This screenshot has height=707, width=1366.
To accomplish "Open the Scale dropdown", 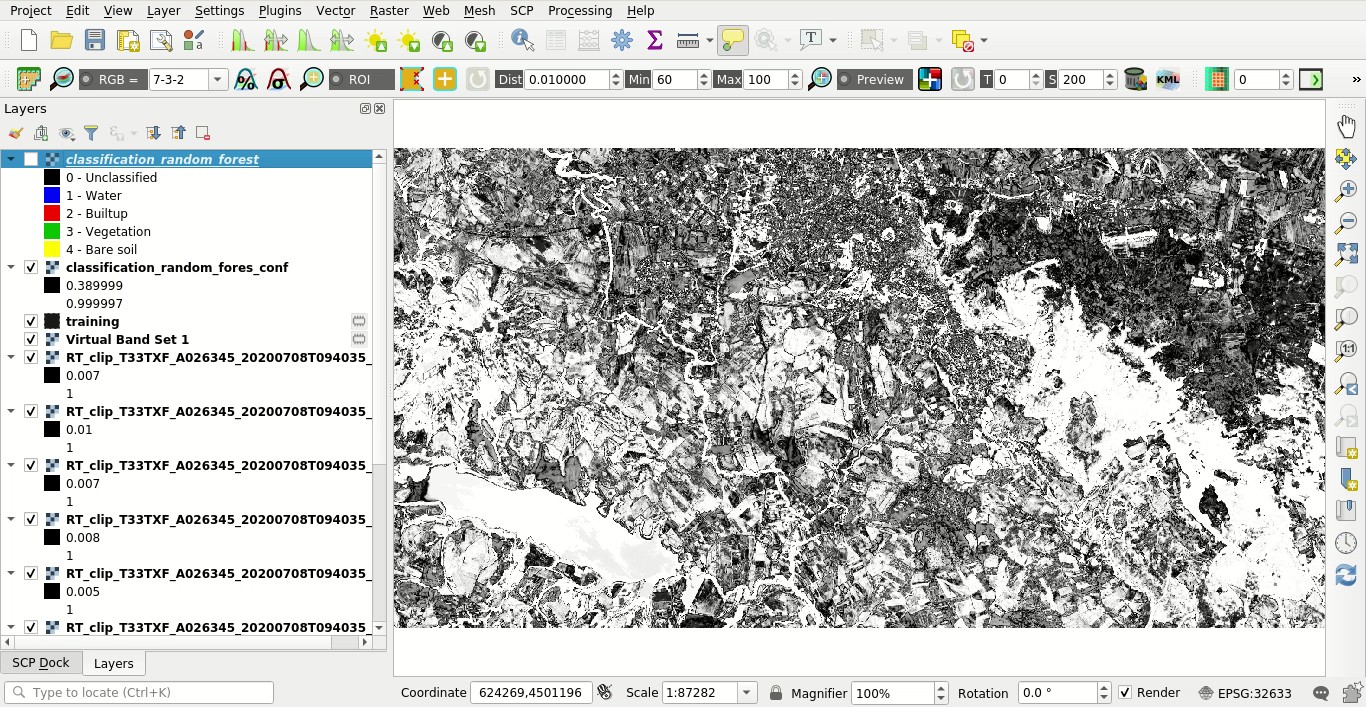I will click(745, 692).
